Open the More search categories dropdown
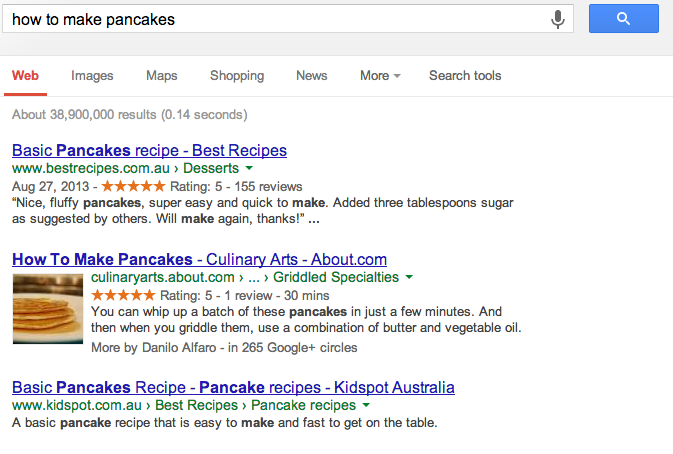673x454 pixels. [380, 76]
